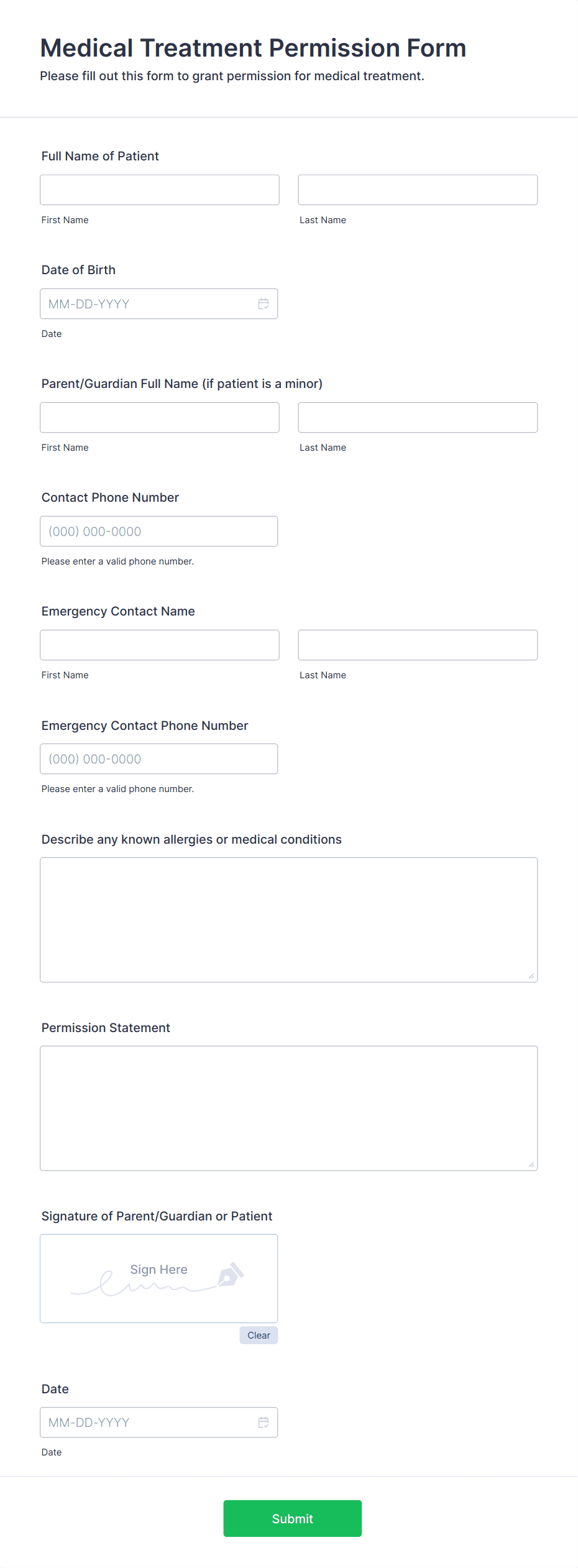Select the Parent/Guardian Last Name box
The image size is (578, 1568).
click(x=417, y=417)
